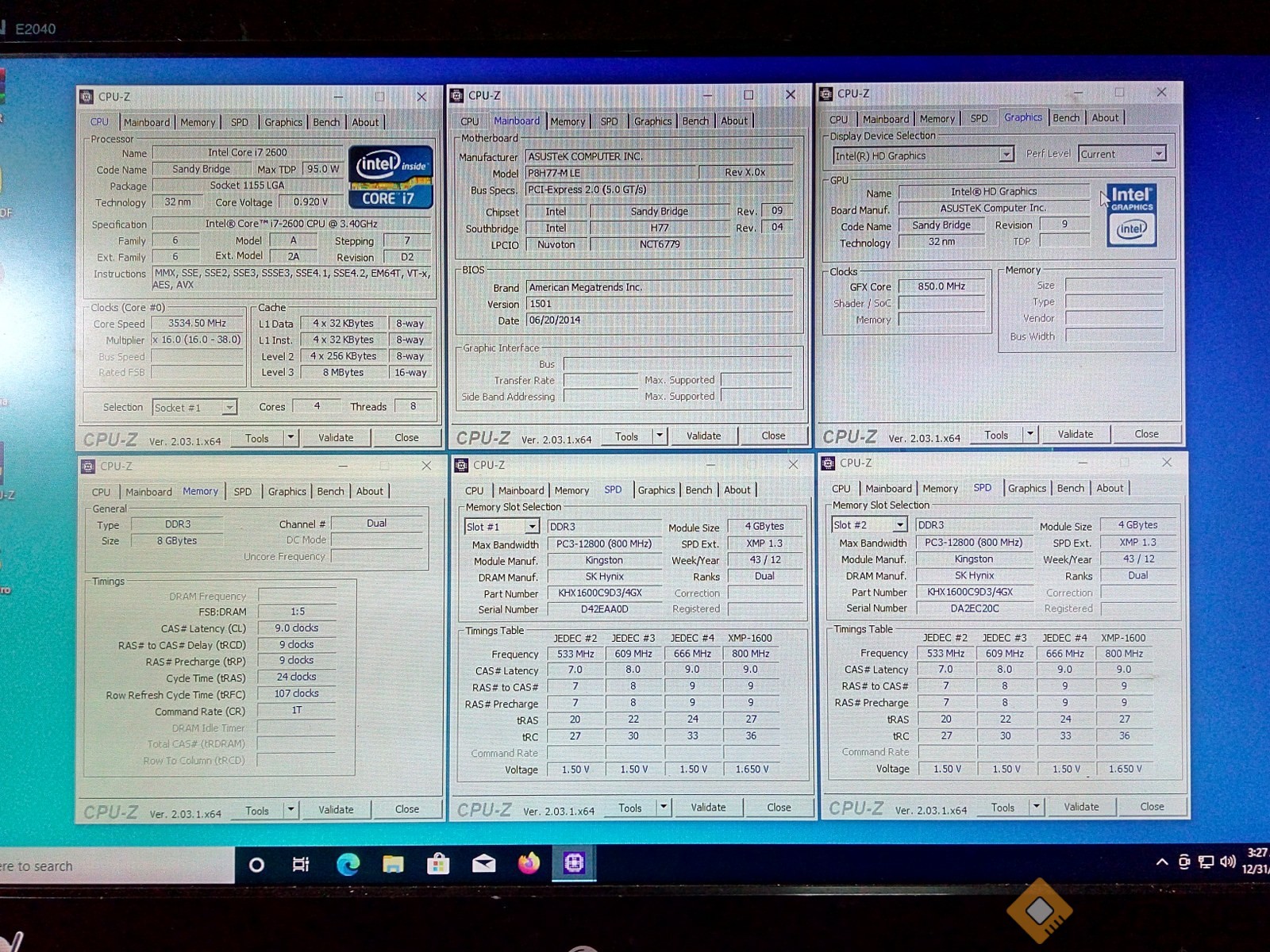Image resolution: width=1270 pixels, height=952 pixels.
Task: Click Tools button in Memory window
Action: point(257,811)
